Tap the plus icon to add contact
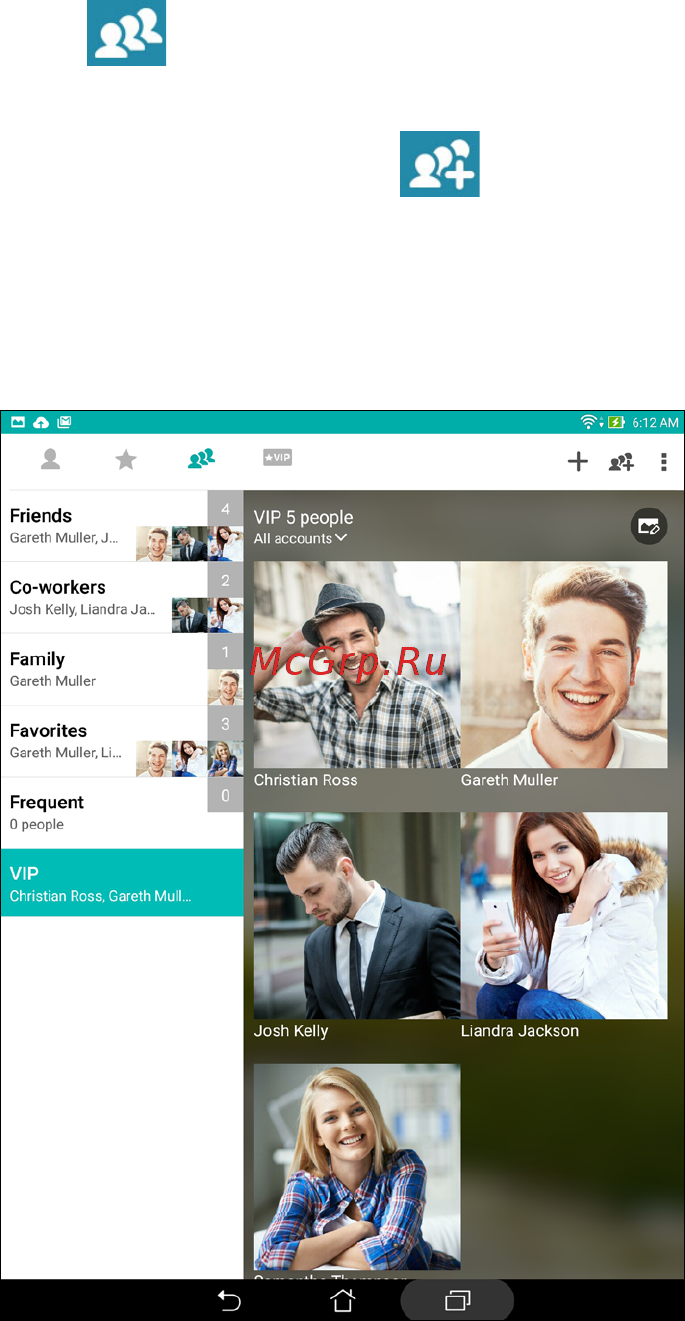 pyautogui.click(x=578, y=461)
